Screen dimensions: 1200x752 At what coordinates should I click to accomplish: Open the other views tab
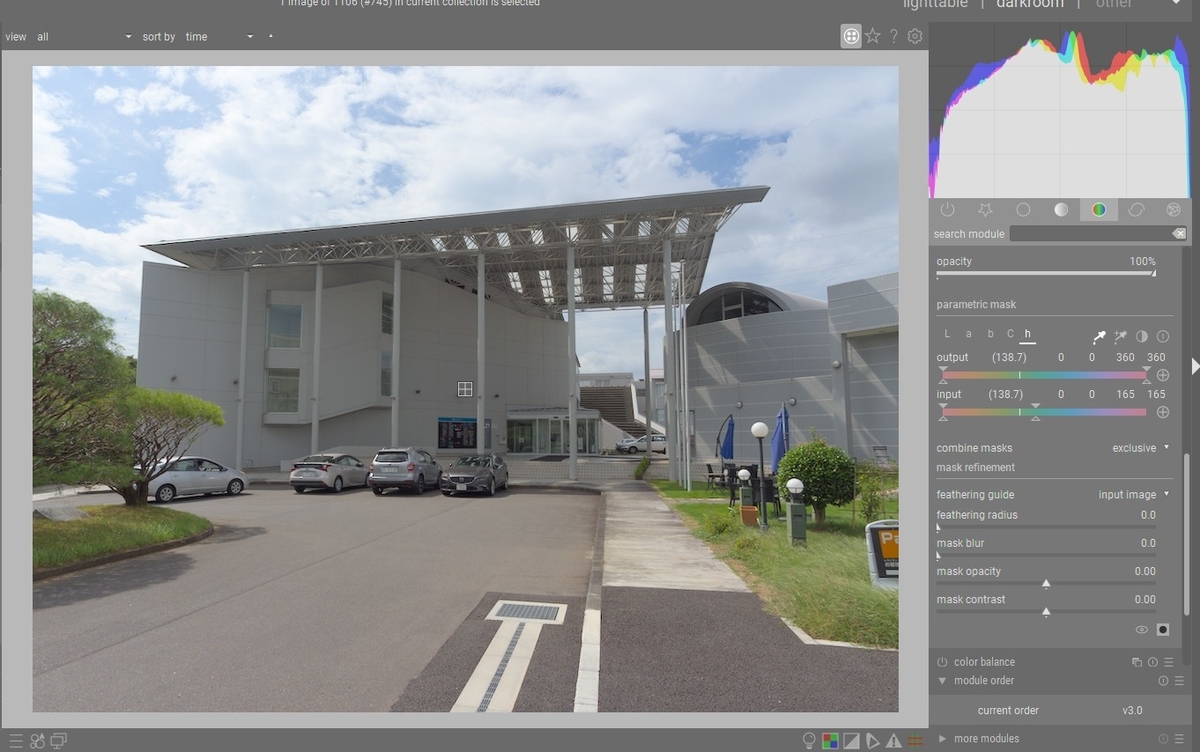coord(1114,4)
